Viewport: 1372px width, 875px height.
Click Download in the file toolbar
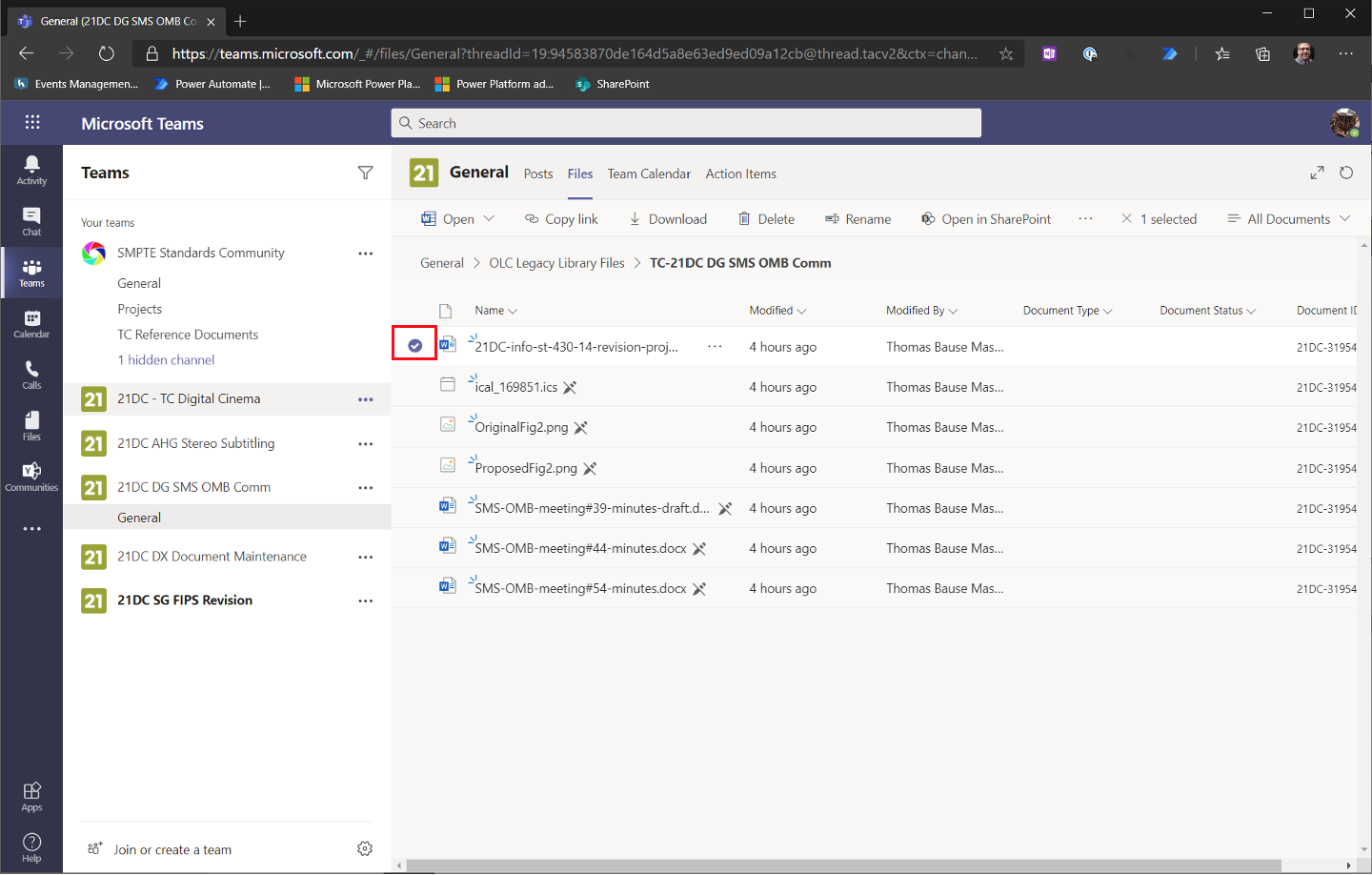(x=668, y=218)
